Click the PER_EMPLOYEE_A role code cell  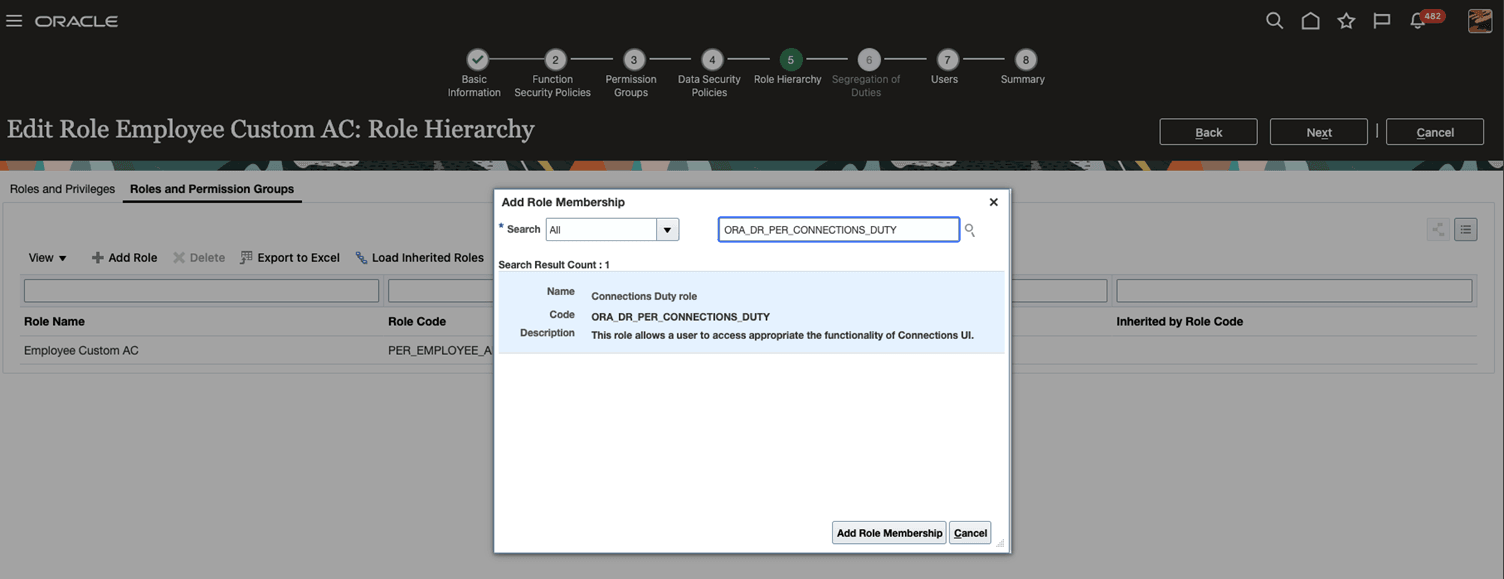(440, 351)
